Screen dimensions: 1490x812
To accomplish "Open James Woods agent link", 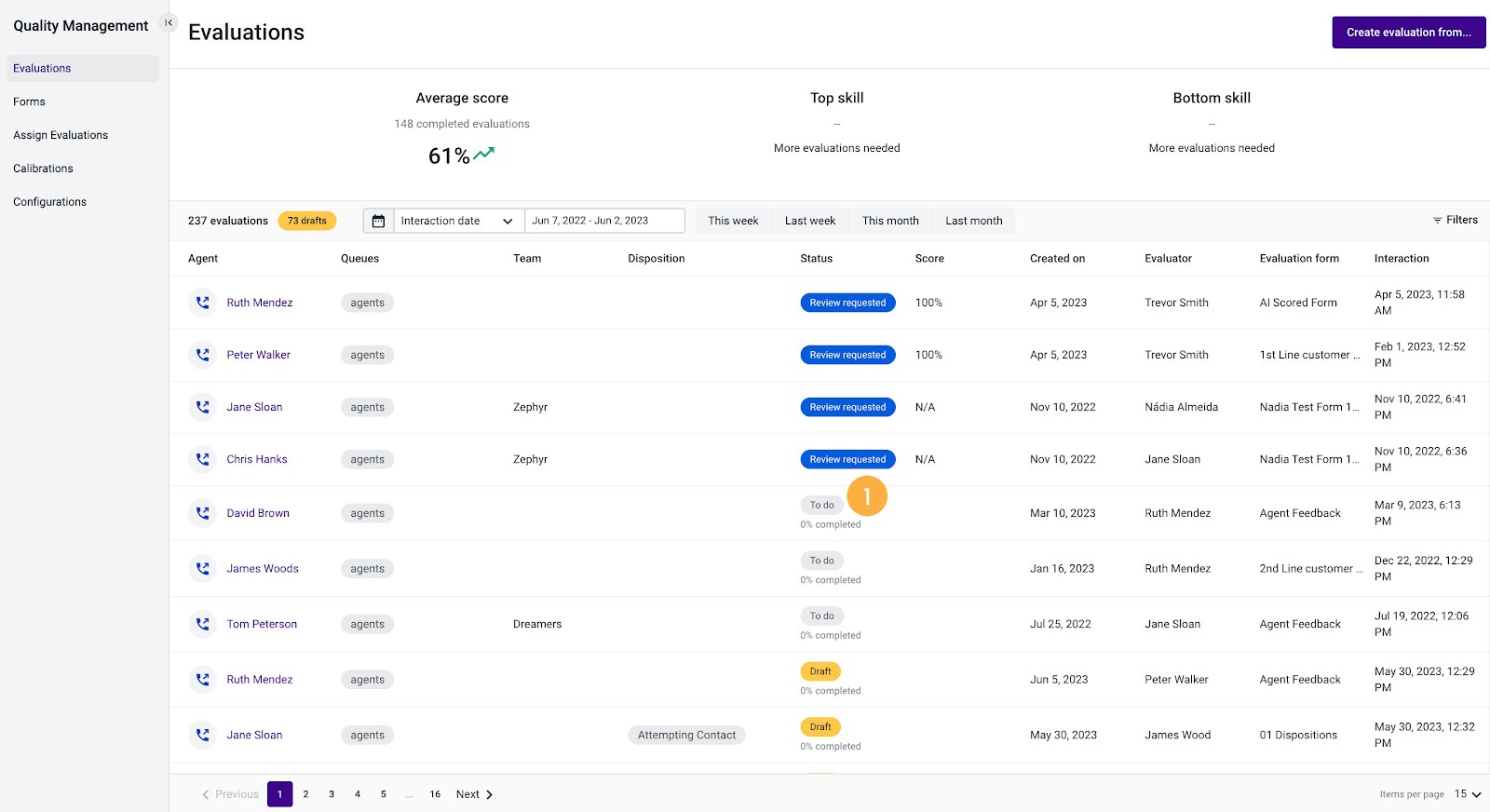I will pyautogui.click(x=263, y=569).
